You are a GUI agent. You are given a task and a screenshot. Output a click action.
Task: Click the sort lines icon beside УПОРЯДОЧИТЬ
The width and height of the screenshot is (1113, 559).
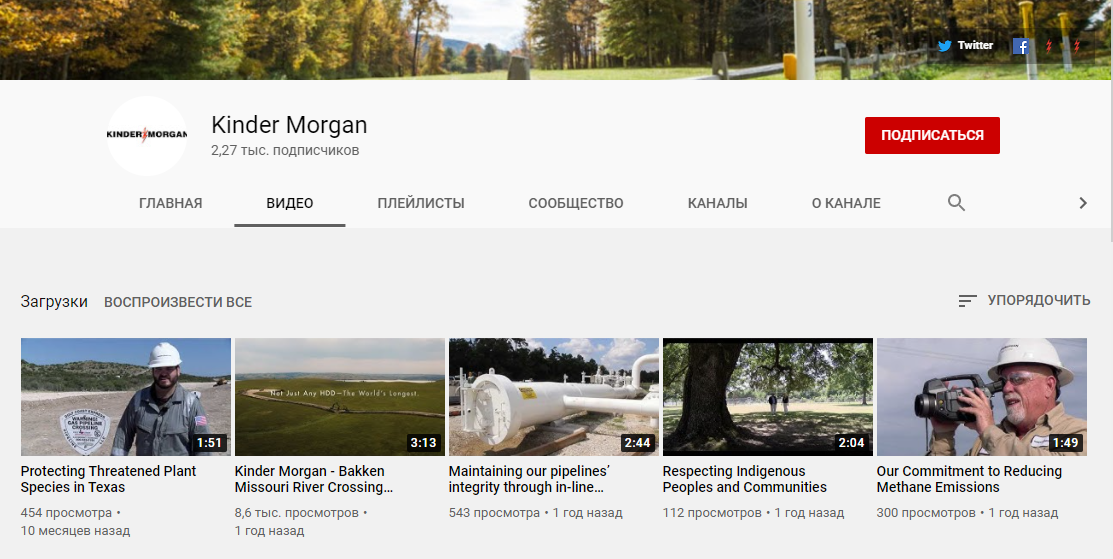(x=967, y=301)
